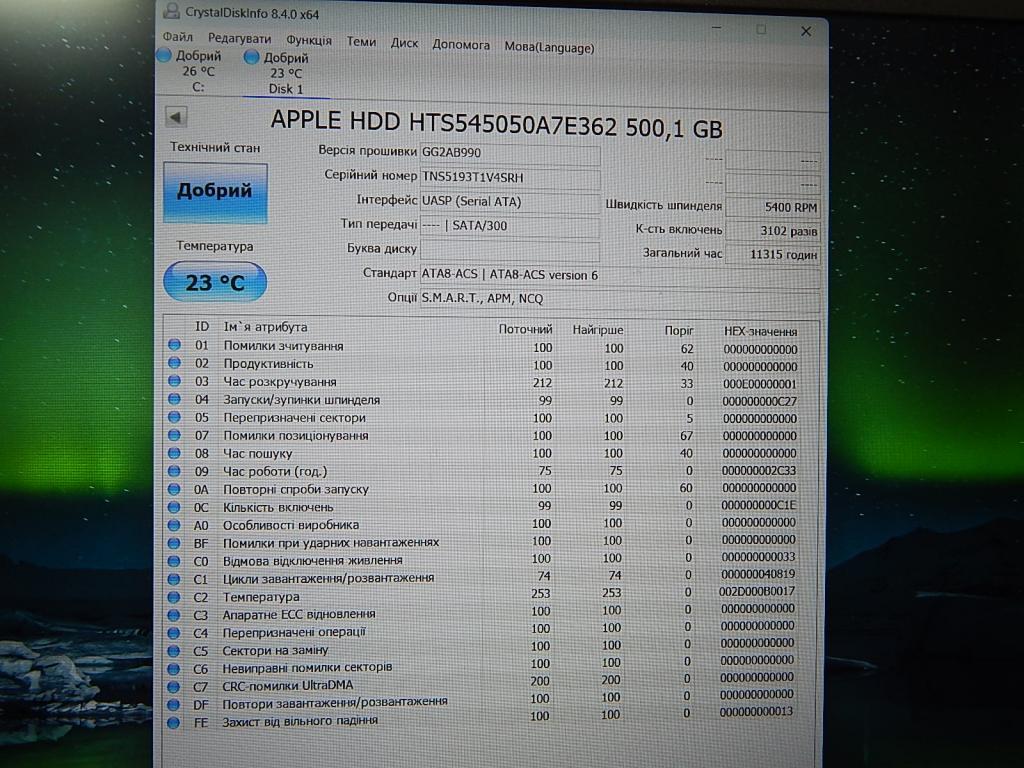Click the interface field UASP (Serial ATA)
Viewport: 1024px width, 768px height.
(509, 202)
